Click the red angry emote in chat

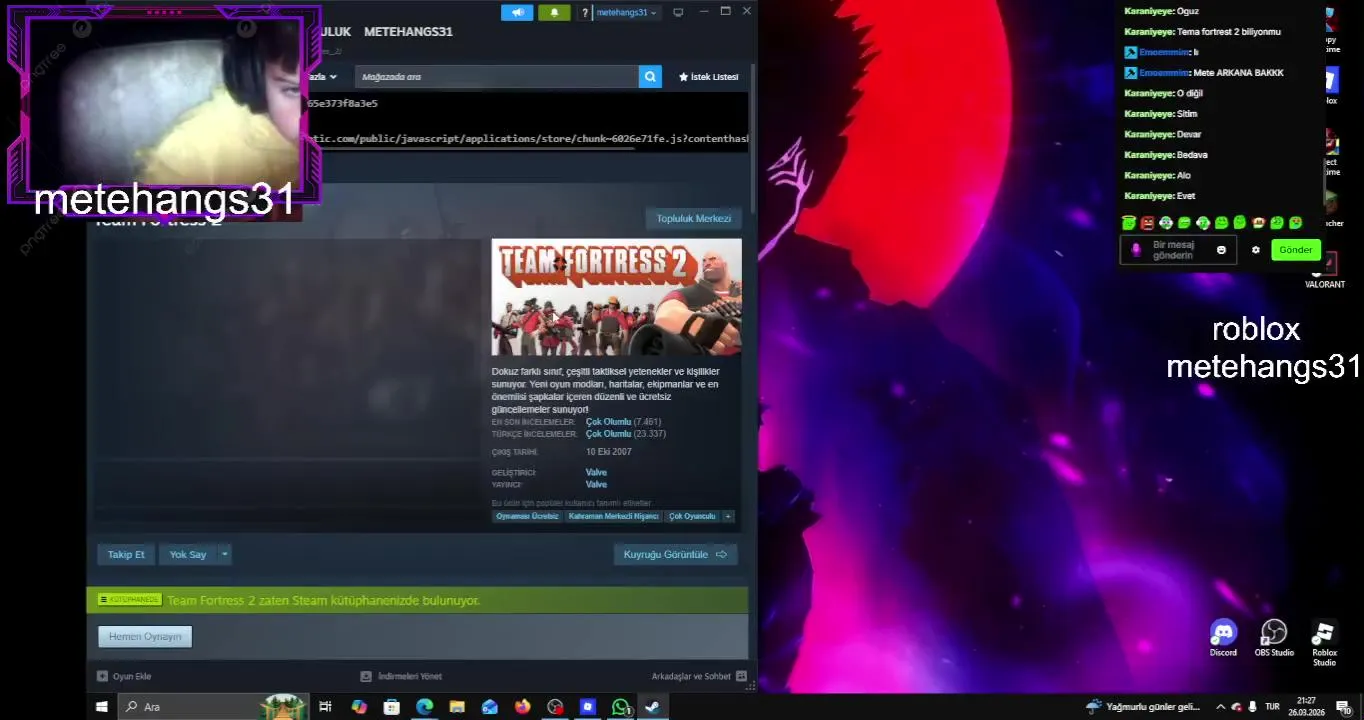[1147, 222]
